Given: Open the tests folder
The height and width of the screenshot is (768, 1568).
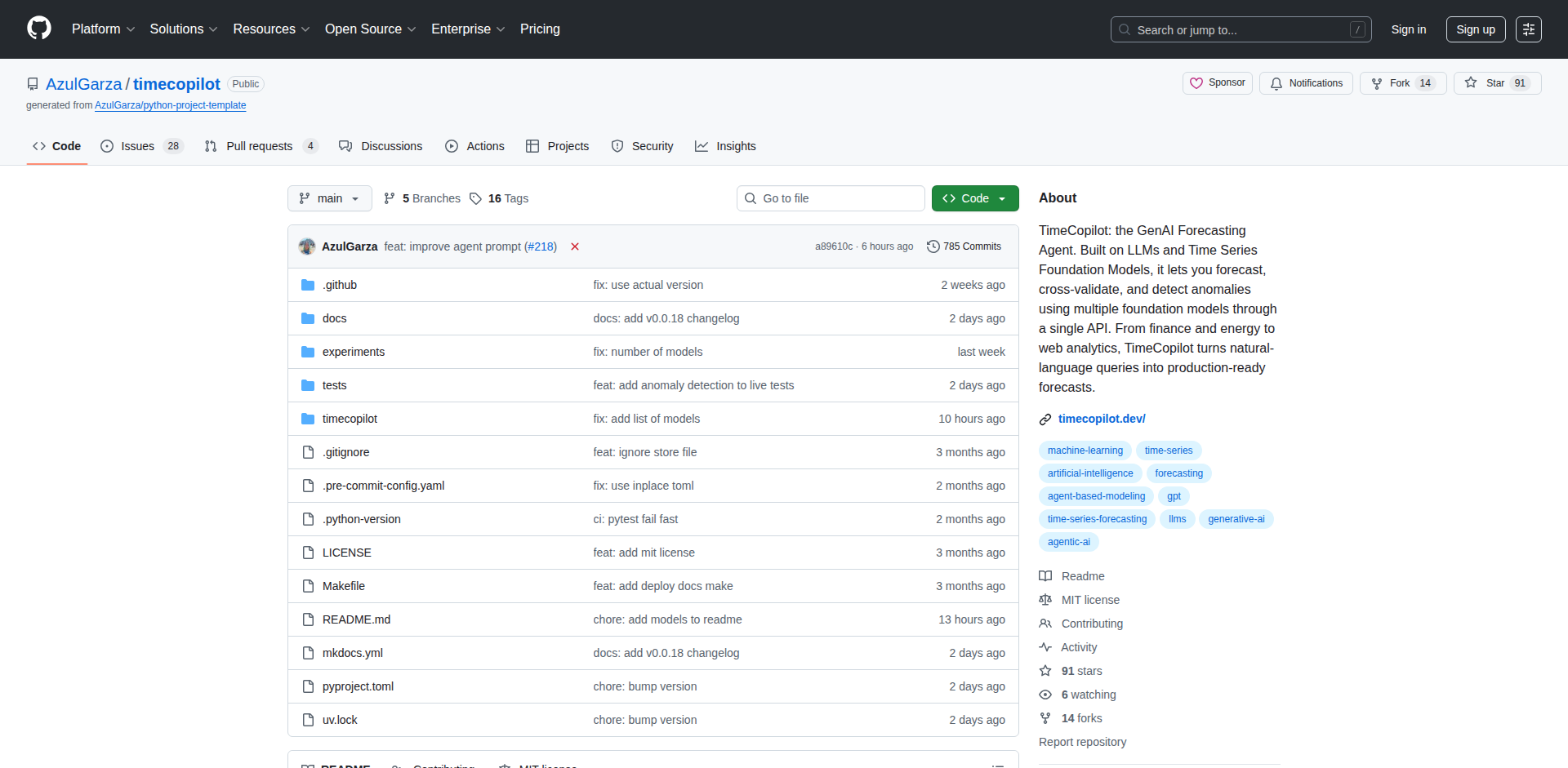Looking at the screenshot, I should coord(334,385).
